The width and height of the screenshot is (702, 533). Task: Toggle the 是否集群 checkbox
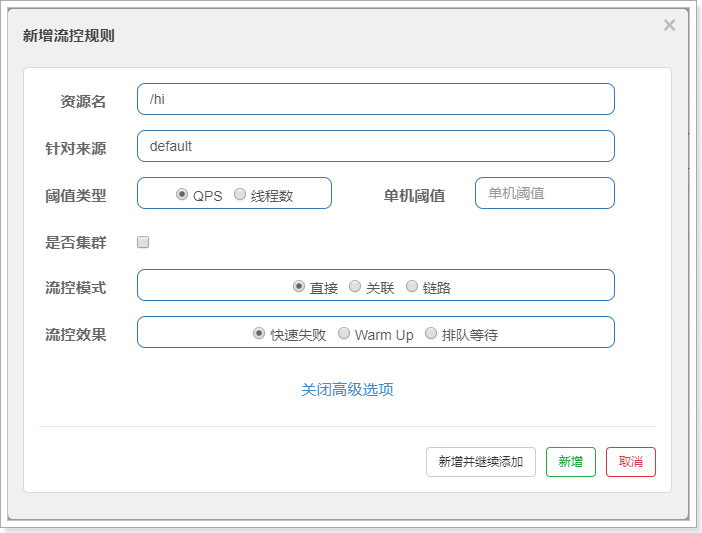(143, 242)
